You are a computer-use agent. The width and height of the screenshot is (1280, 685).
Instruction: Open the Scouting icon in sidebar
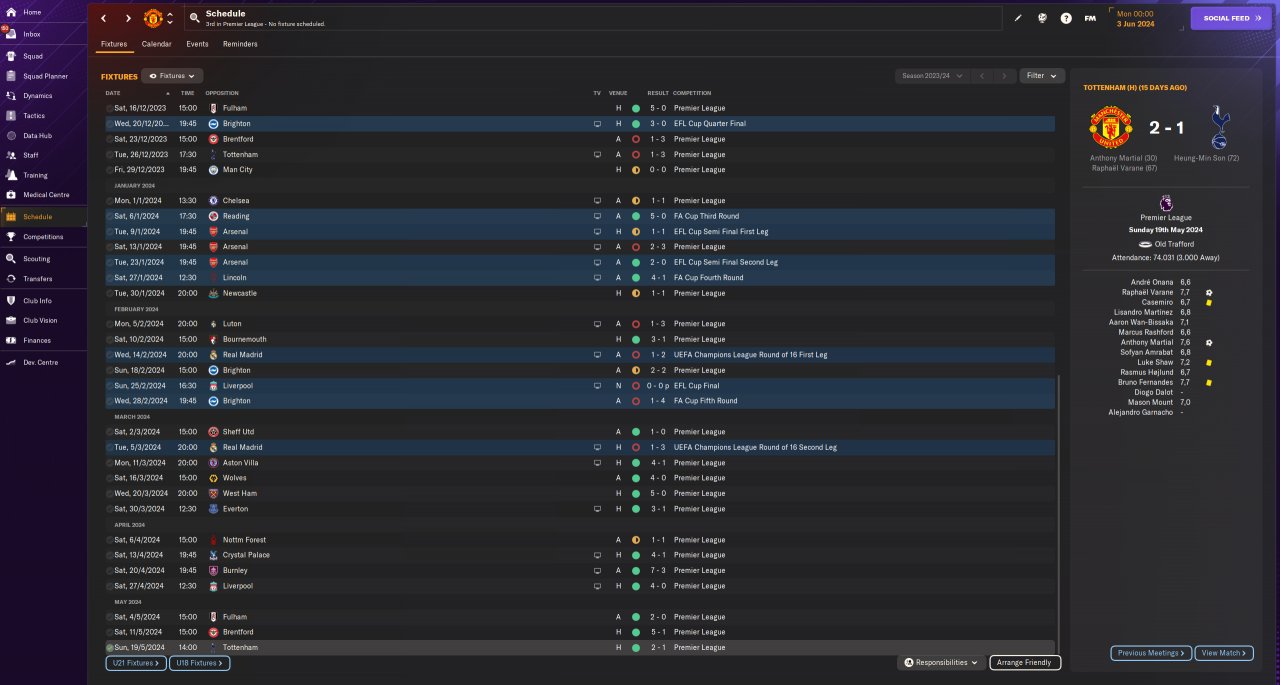[x=11, y=259]
